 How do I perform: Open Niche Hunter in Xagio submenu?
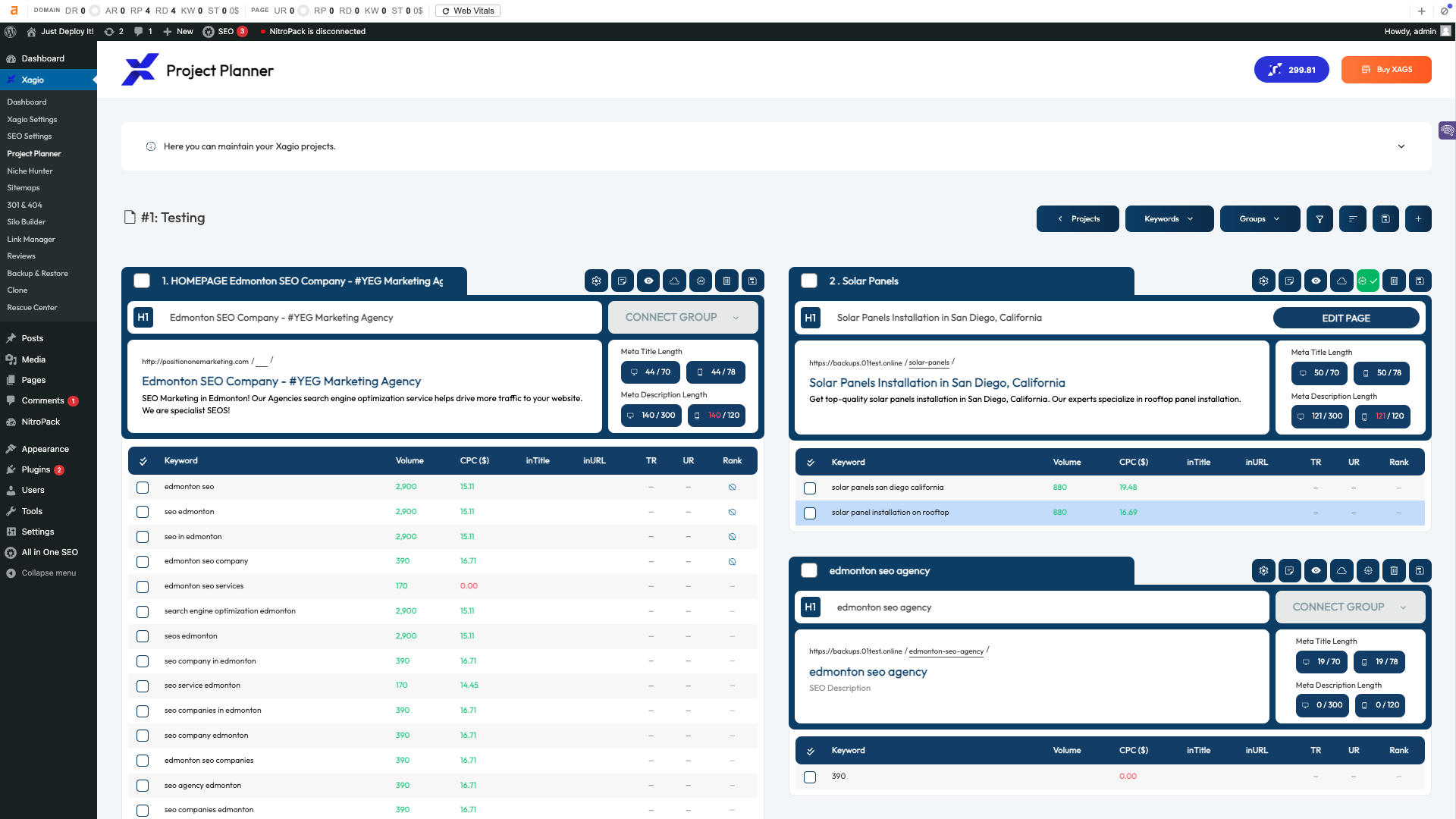(x=30, y=171)
